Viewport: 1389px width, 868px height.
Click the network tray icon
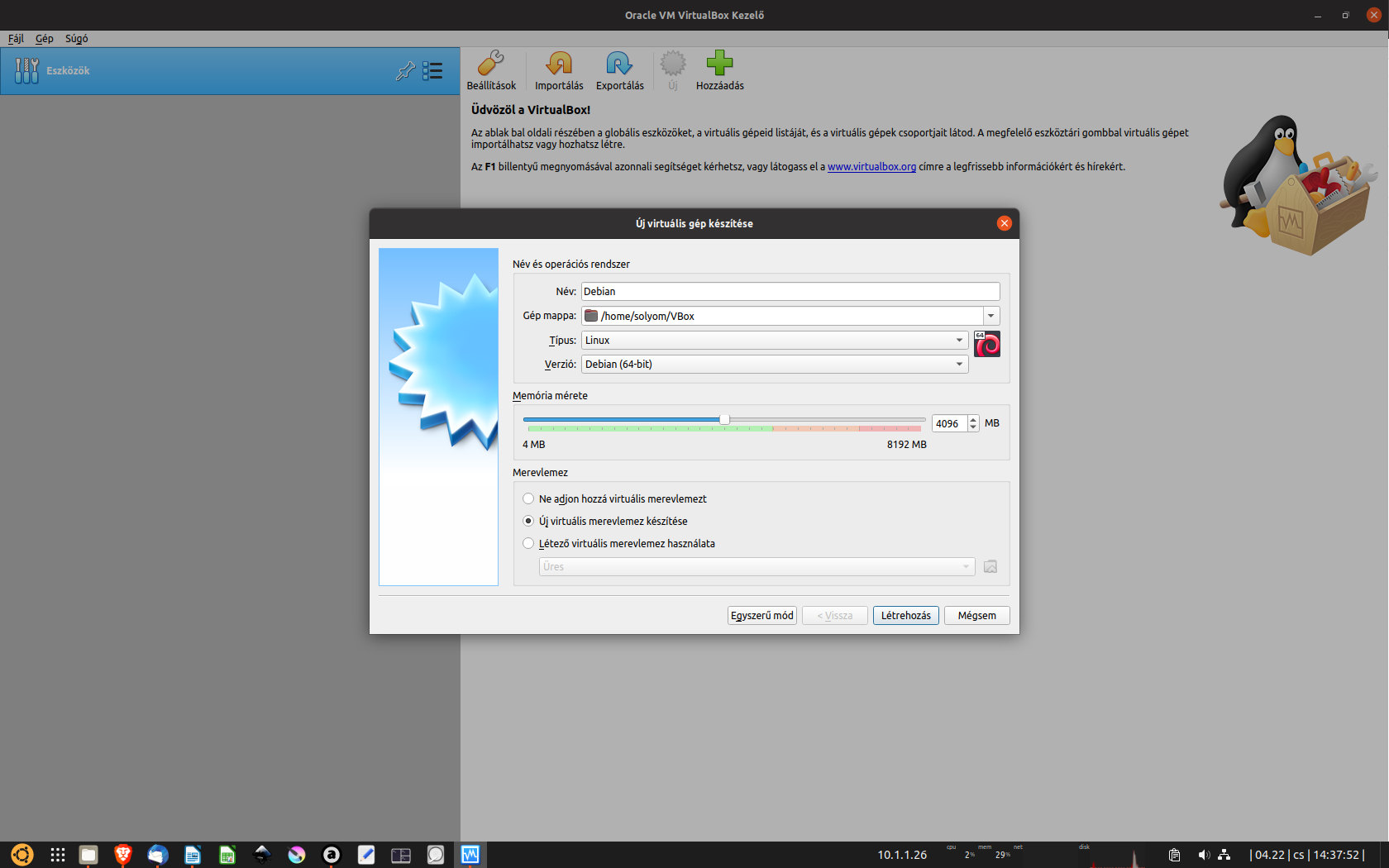(1224, 855)
